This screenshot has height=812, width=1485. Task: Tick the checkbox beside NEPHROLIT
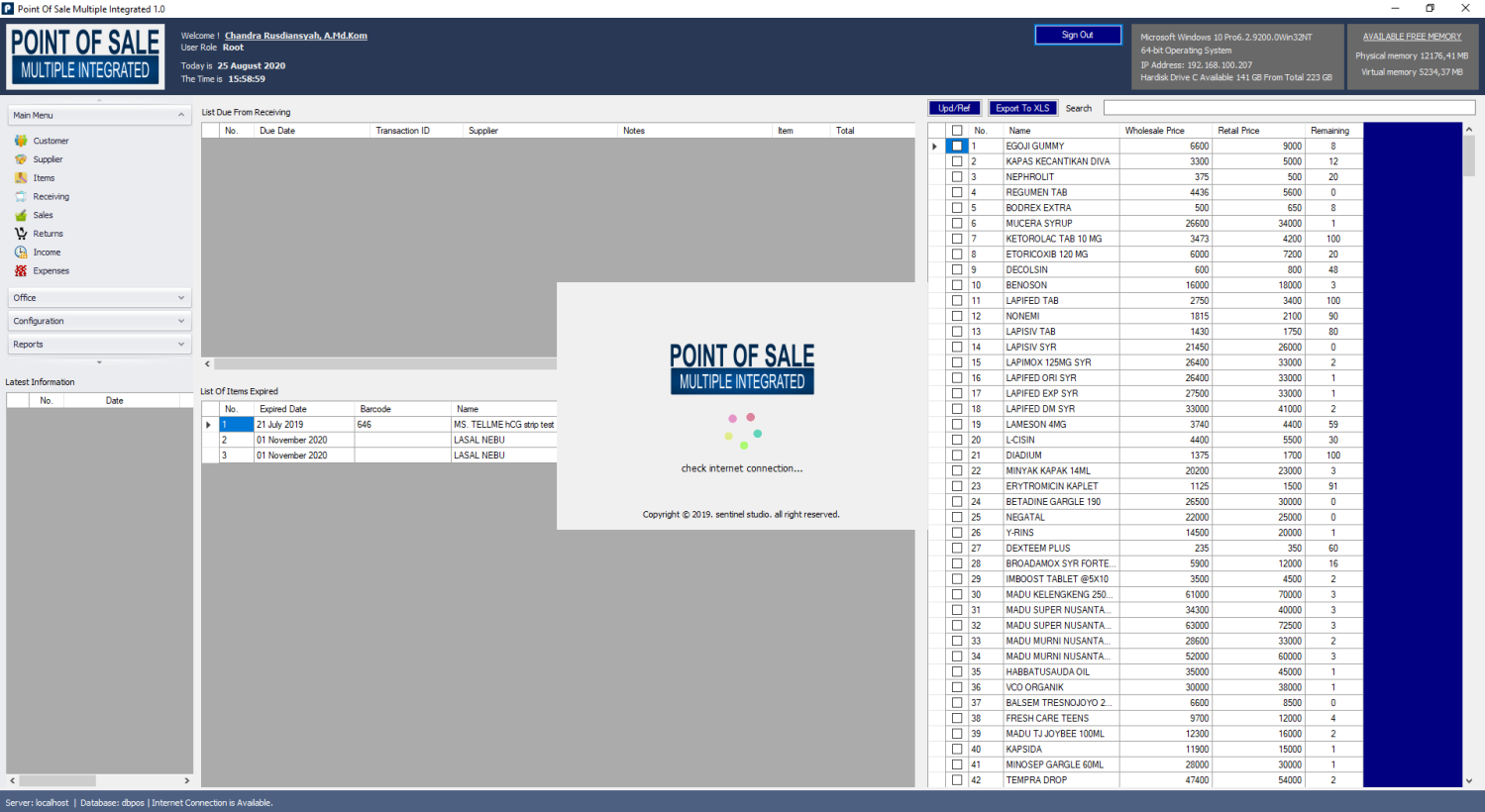point(957,177)
